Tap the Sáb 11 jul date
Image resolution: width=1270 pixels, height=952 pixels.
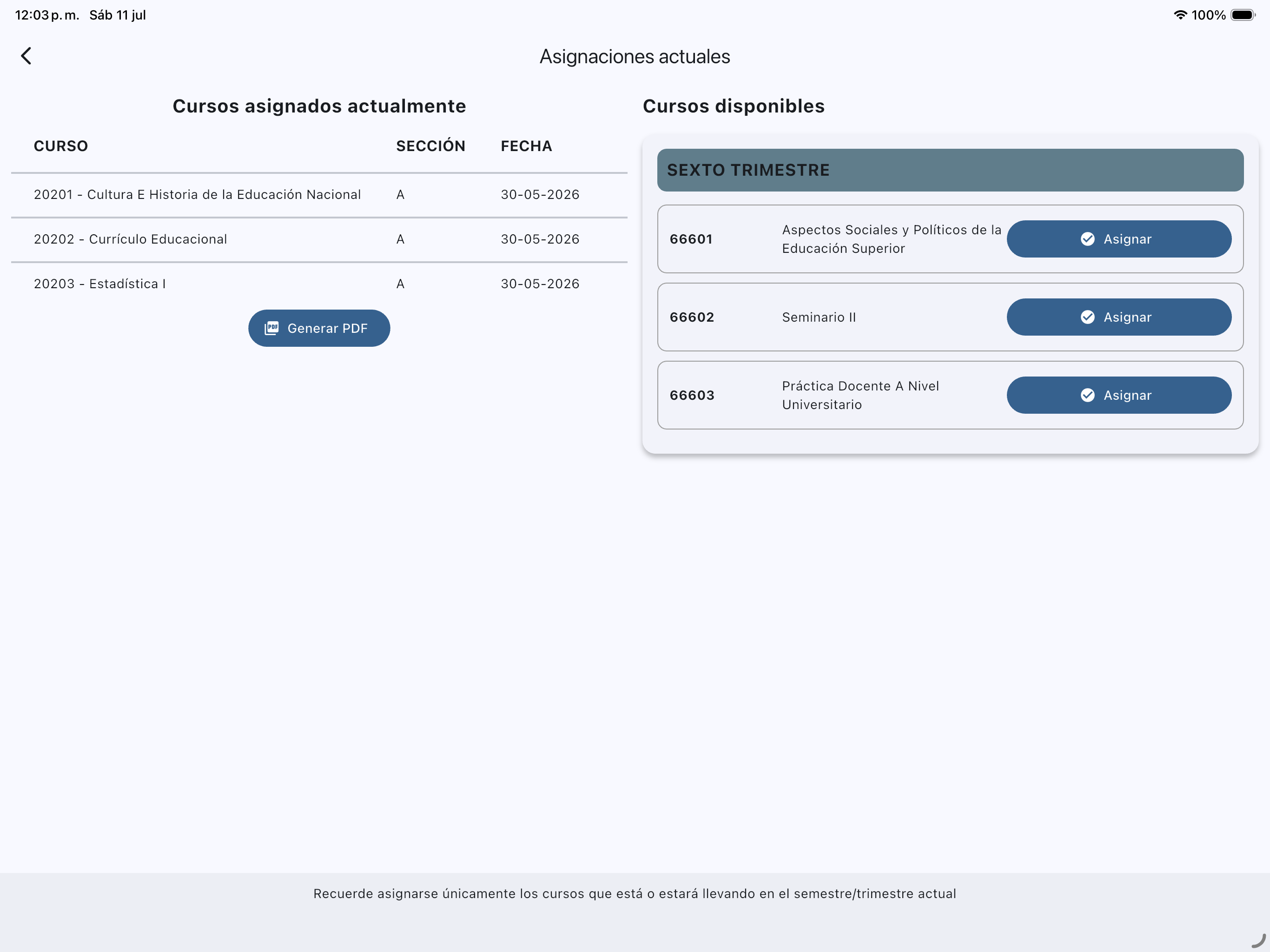(x=117, y=15)
